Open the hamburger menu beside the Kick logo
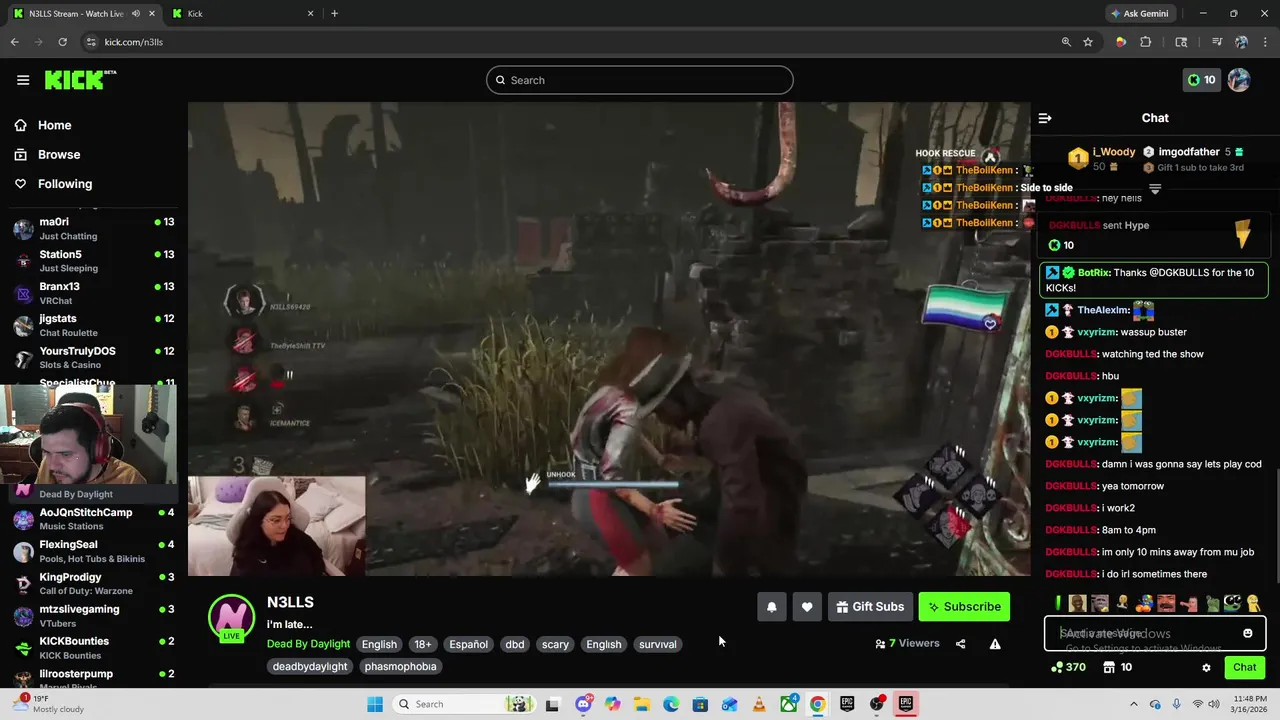This screenshot has width=1280, height=720. [x=23, y=80]
